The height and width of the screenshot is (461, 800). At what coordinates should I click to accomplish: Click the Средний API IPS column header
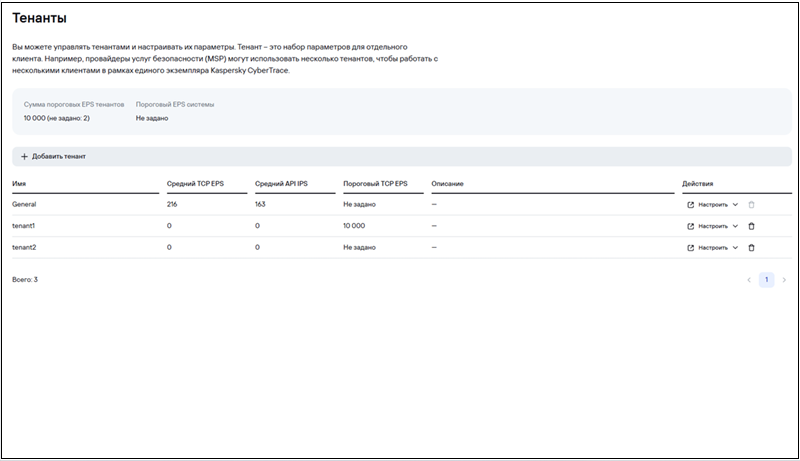coord(281,184)
